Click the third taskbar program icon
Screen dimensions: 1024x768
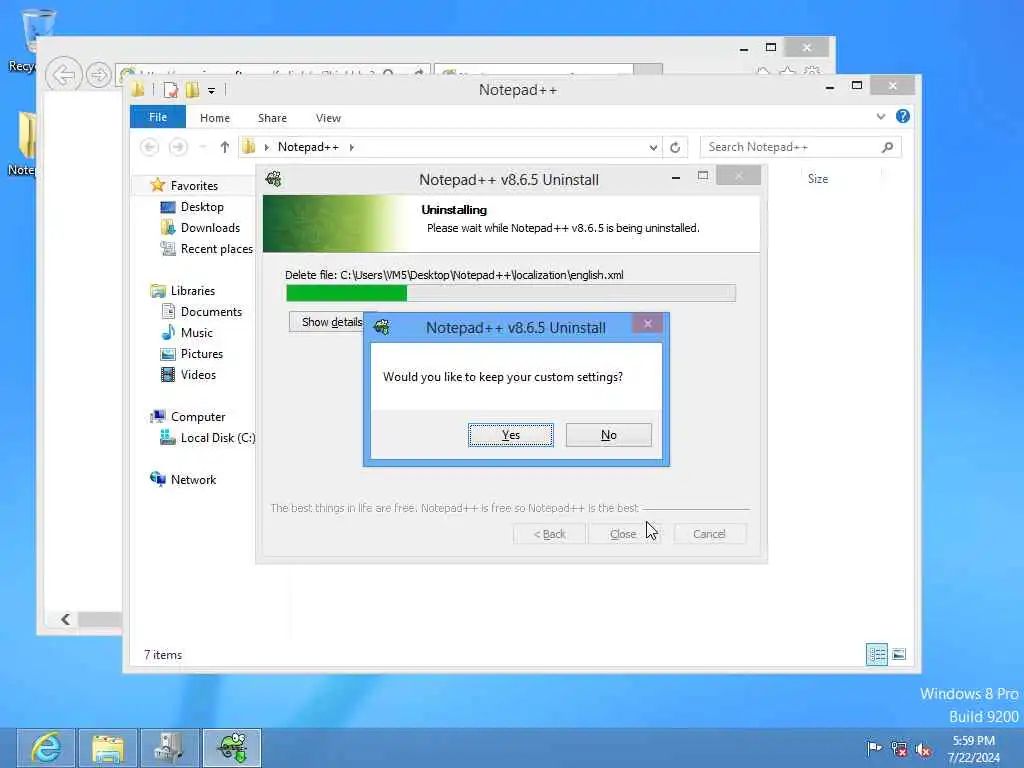click(x=170, y=748)
